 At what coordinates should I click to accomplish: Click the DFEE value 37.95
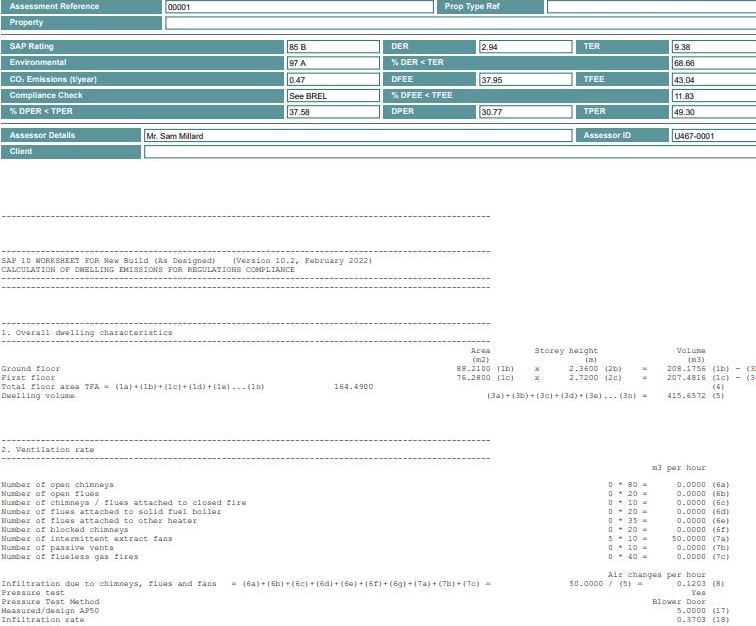coord(526,80)
